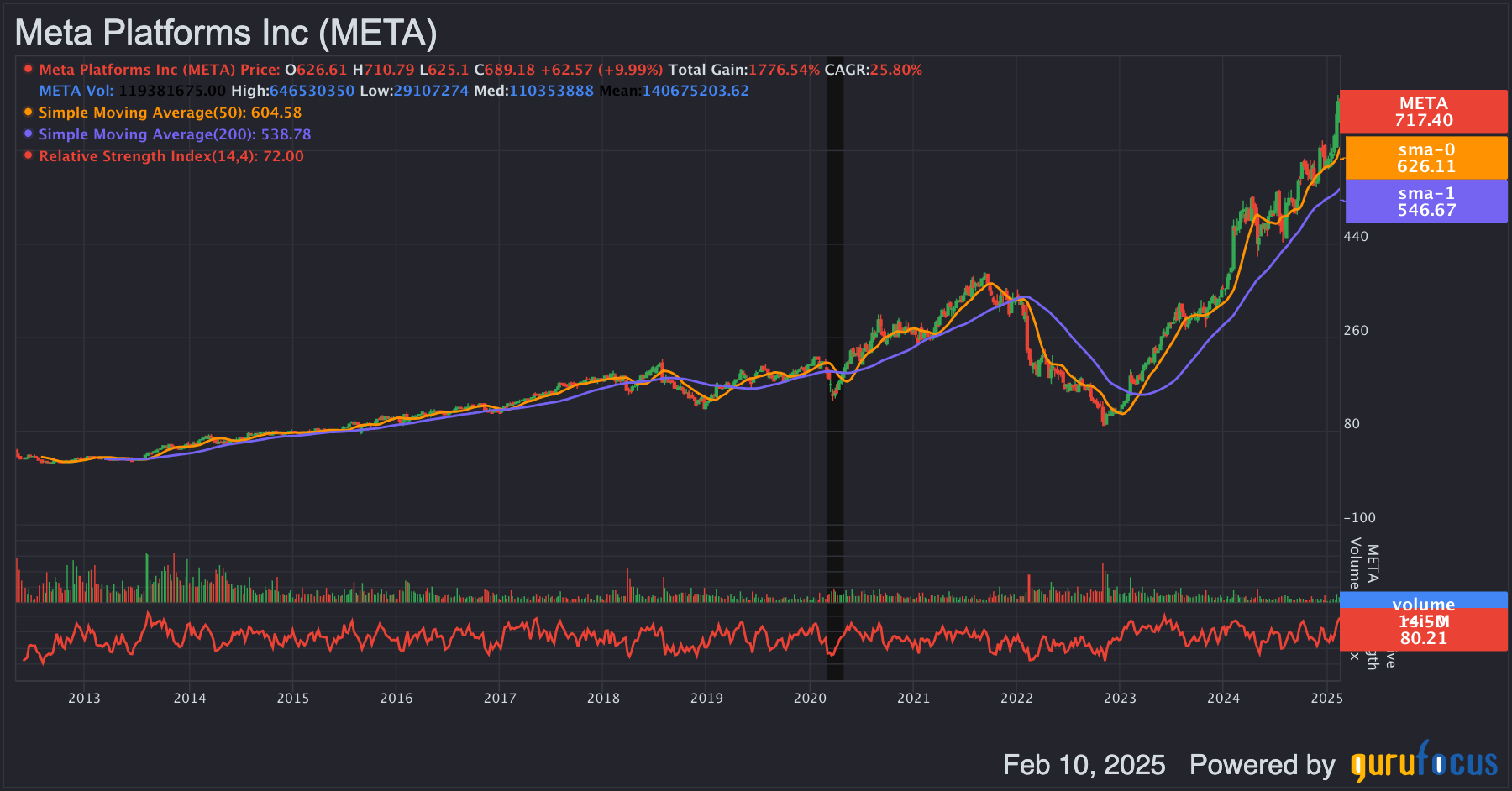Click the Mean:140675203.62 value
Image resolution: width=1512 pixels, height=791 pixels.
674,91
